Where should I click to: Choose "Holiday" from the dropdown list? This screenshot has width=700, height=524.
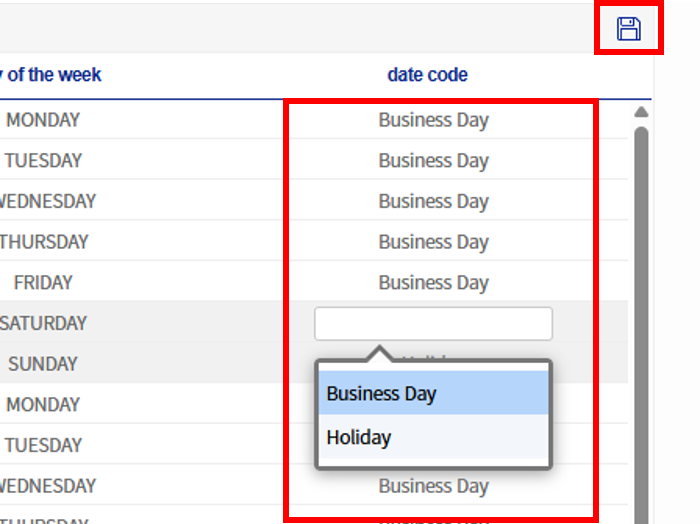click(x=433, y=437)
